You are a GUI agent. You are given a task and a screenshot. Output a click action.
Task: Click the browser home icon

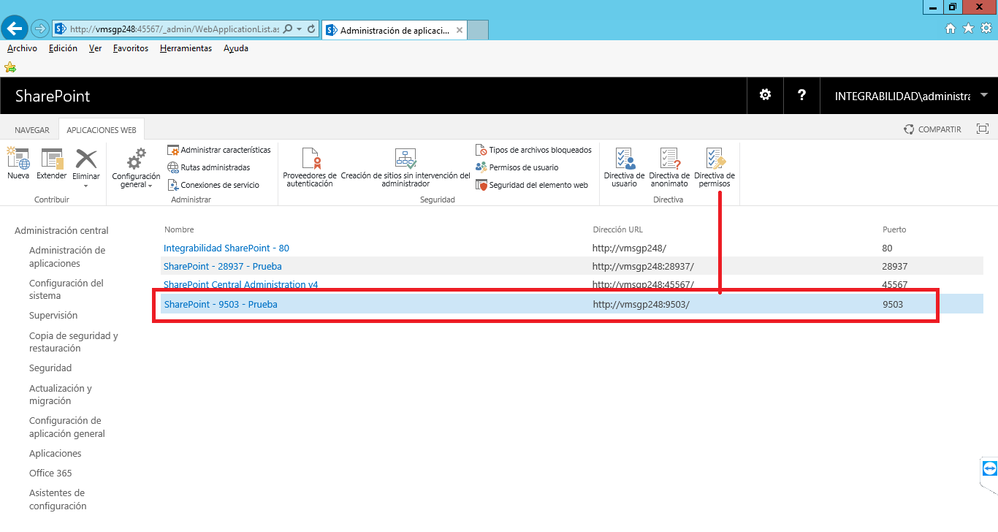tap(950, 29)
